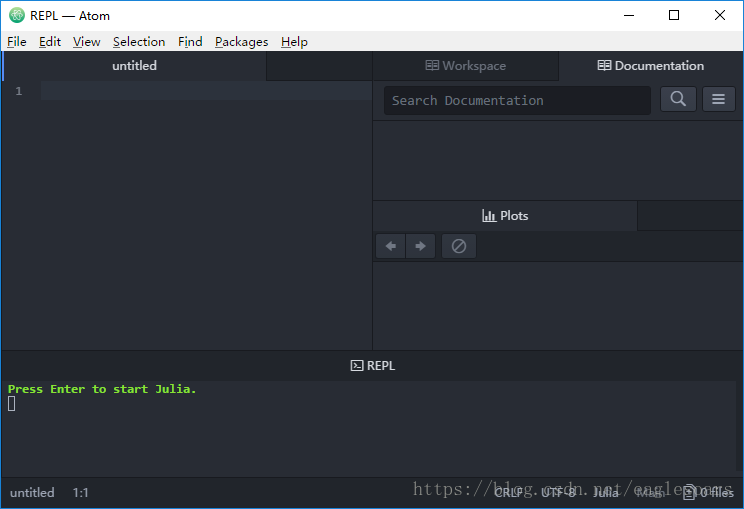Viewport: 744px width, 509px height.
Task: Switch to the untitled editor tab
Action: click(134, 66)
